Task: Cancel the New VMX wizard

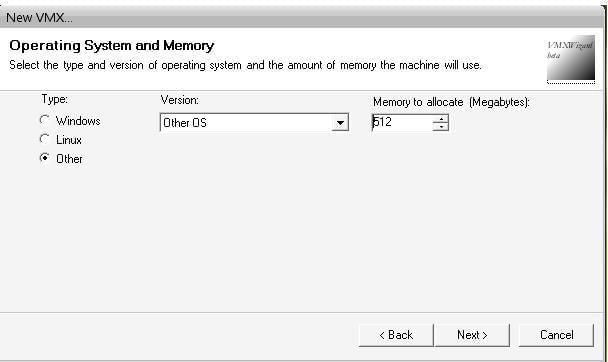Action: click(556, 335)
